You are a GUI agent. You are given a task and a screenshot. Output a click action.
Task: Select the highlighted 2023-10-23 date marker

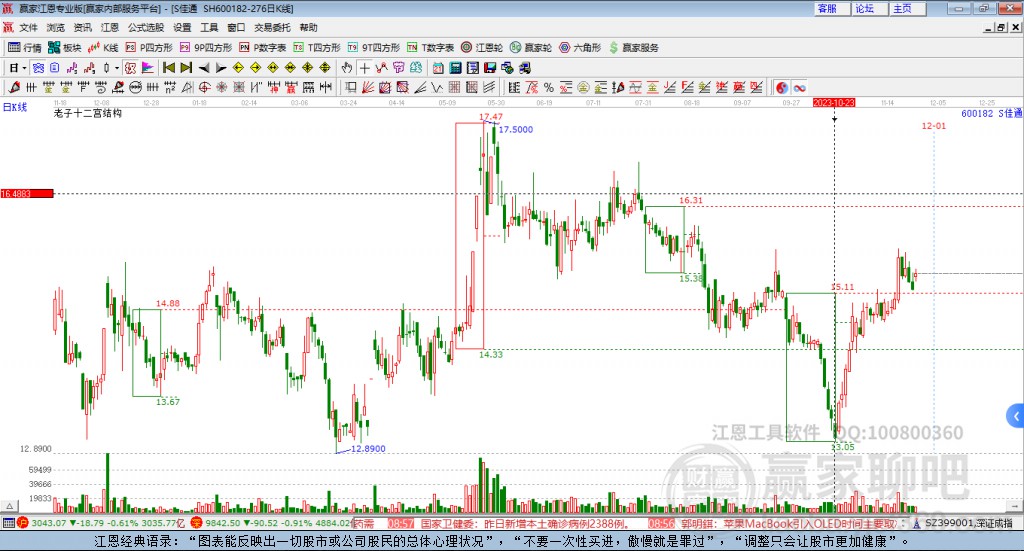(x=834, y=102)
